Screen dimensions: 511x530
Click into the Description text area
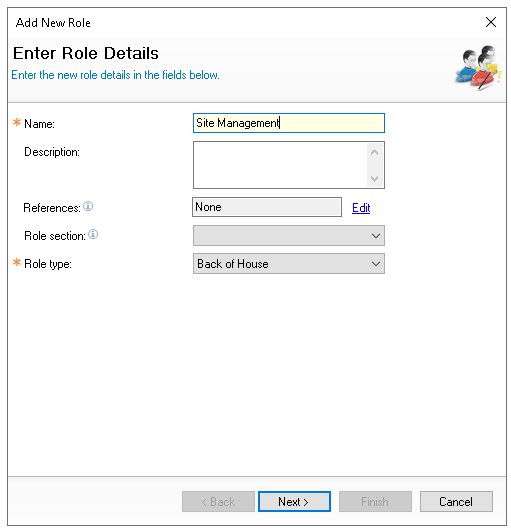point(281,165)
